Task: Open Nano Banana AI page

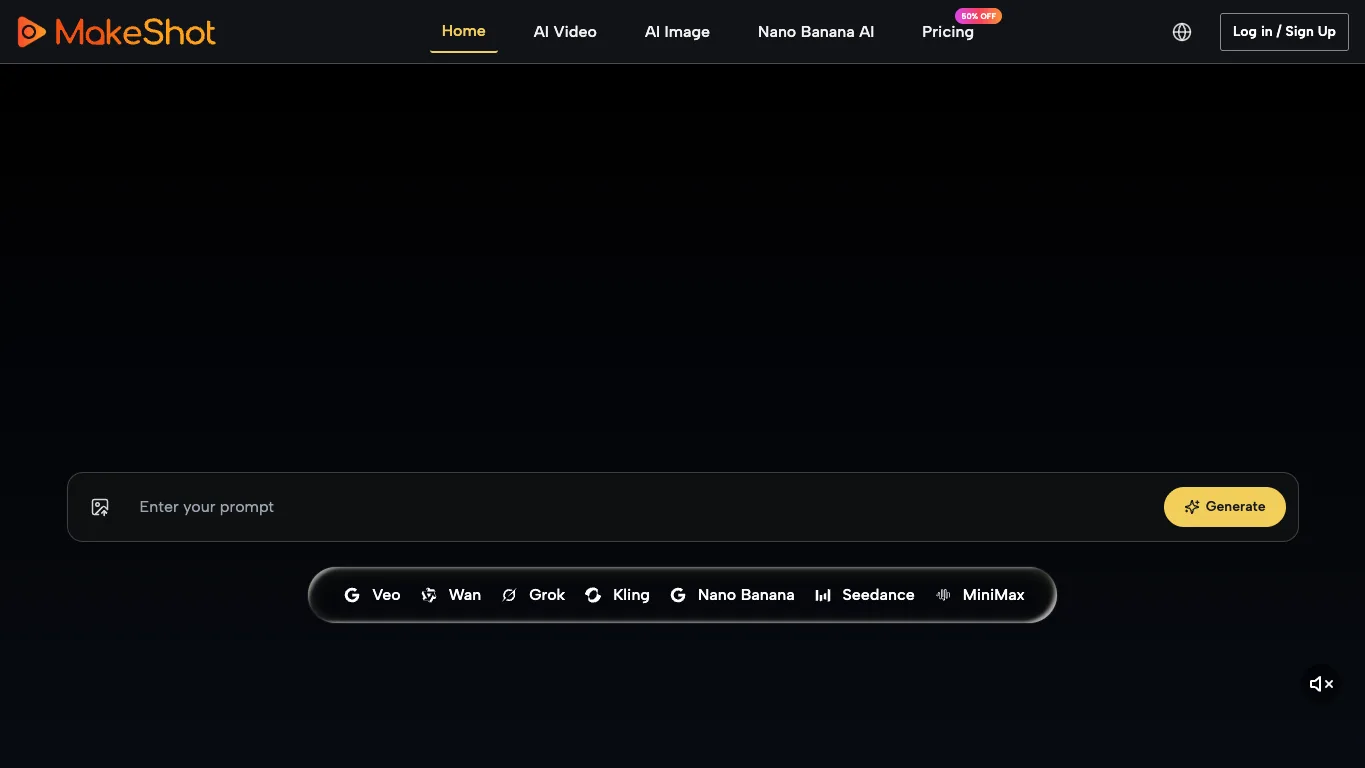Action: coord(816,32)
